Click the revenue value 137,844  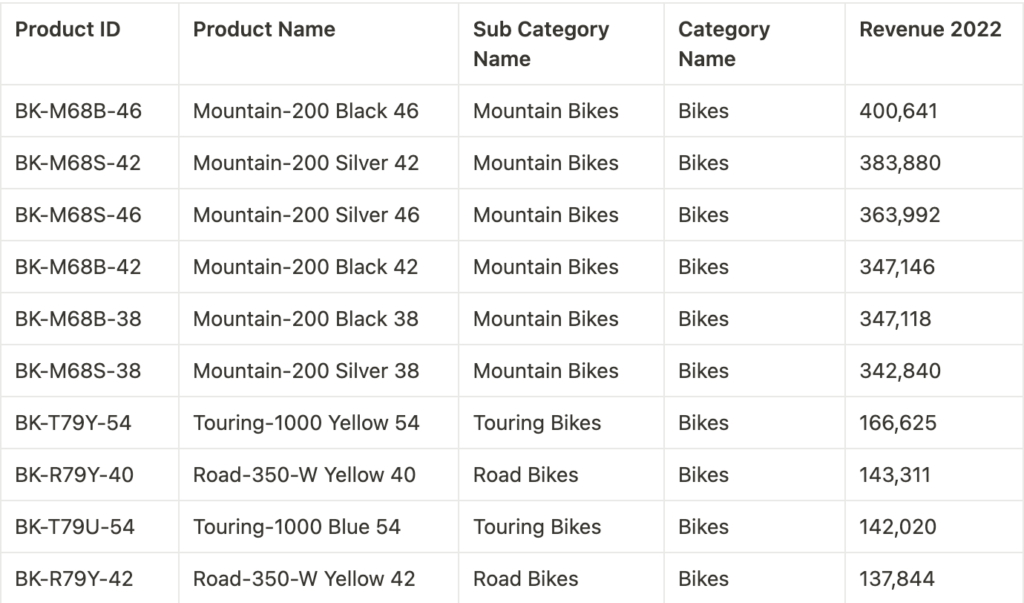897,579
